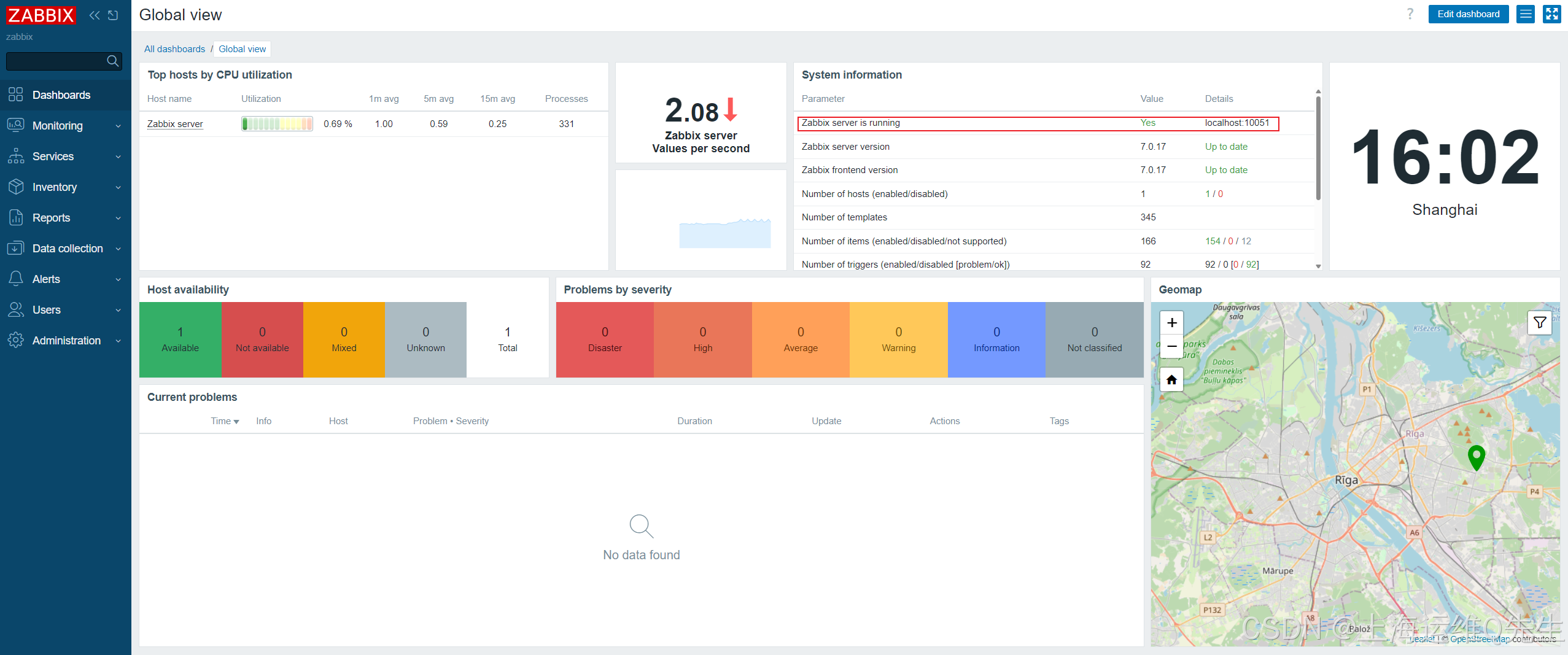The image size is (1568, 655).
Task: Open the dashboard actions hamburger menu
Action: click(x=1526, y=14)
